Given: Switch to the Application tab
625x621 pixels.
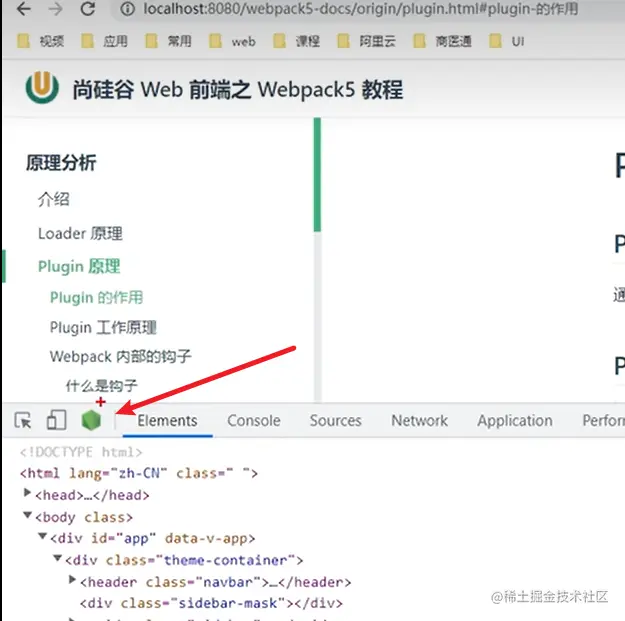Looking at the screenshot, I should [x=515, y=421].
